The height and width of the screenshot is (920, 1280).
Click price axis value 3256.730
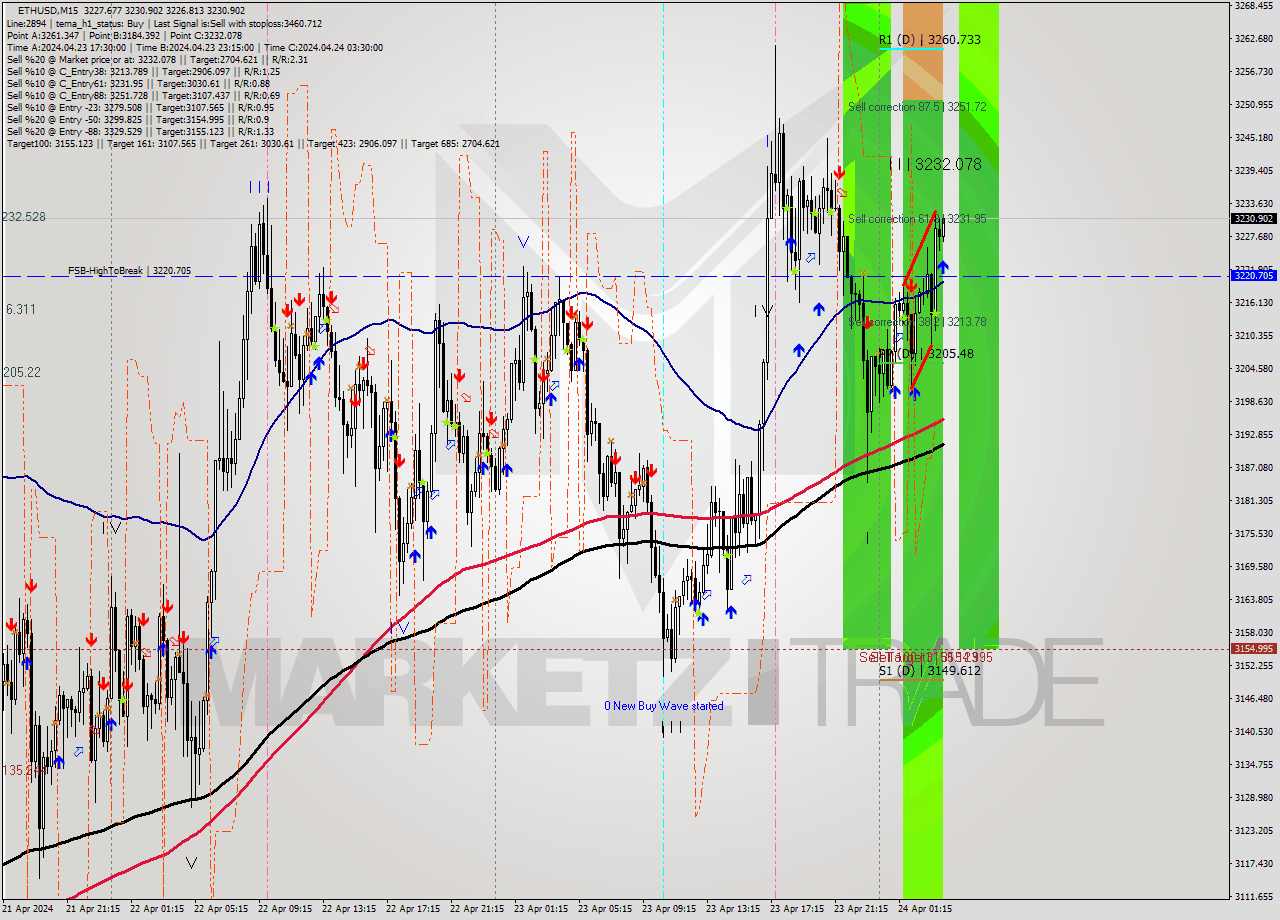pyautogui.click(x=1253, y=71)
